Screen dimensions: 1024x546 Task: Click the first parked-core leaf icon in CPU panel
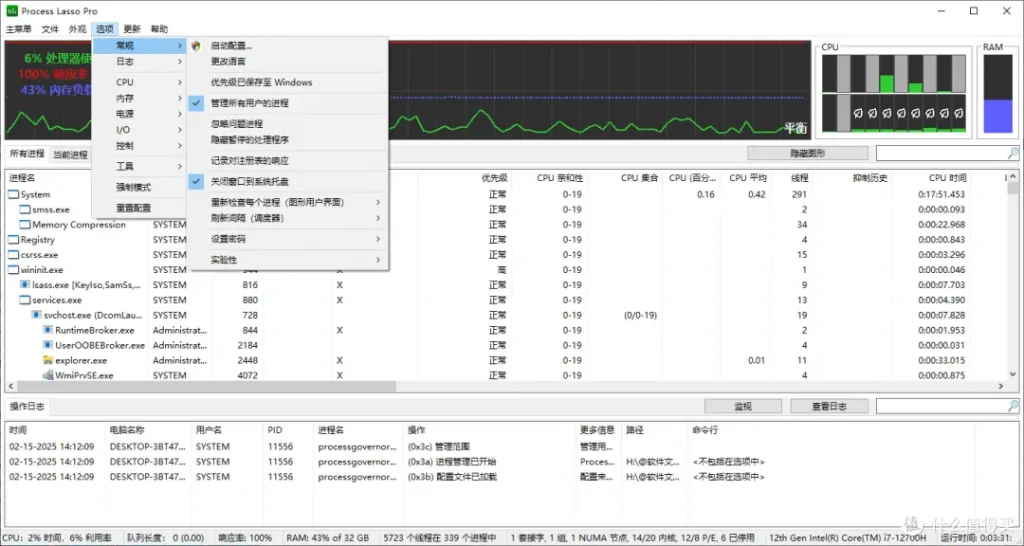point(858,113)
